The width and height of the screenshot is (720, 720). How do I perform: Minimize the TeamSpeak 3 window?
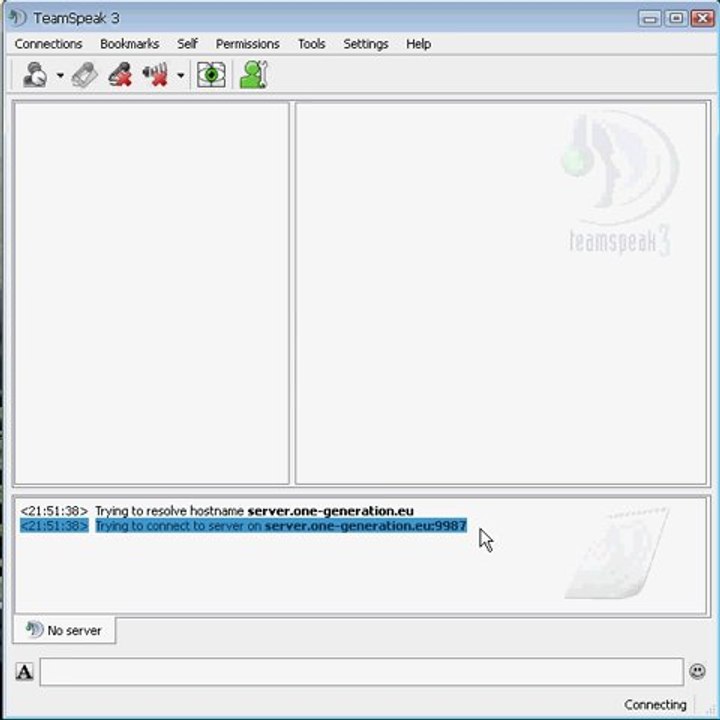649,18
